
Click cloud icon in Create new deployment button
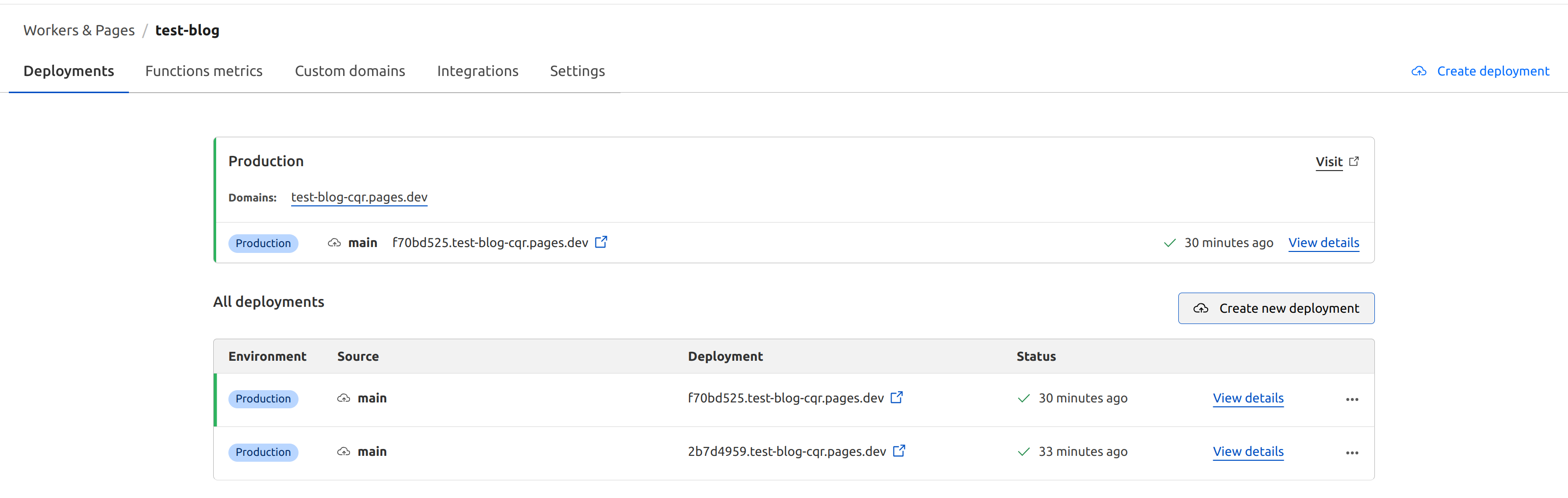1200,309
